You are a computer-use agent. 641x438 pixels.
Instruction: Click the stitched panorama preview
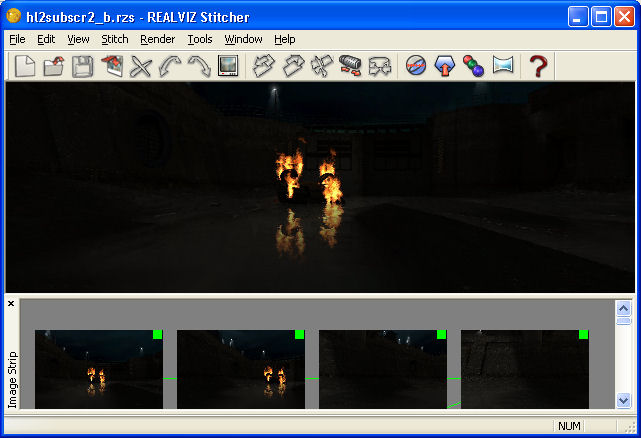[320, 187]
